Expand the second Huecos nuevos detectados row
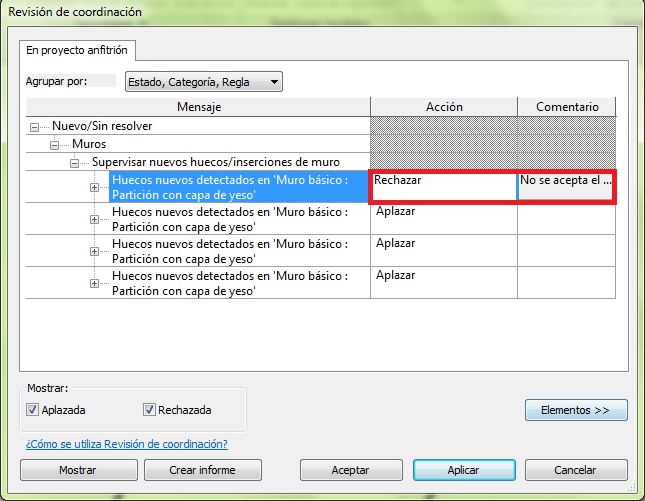 94,219
